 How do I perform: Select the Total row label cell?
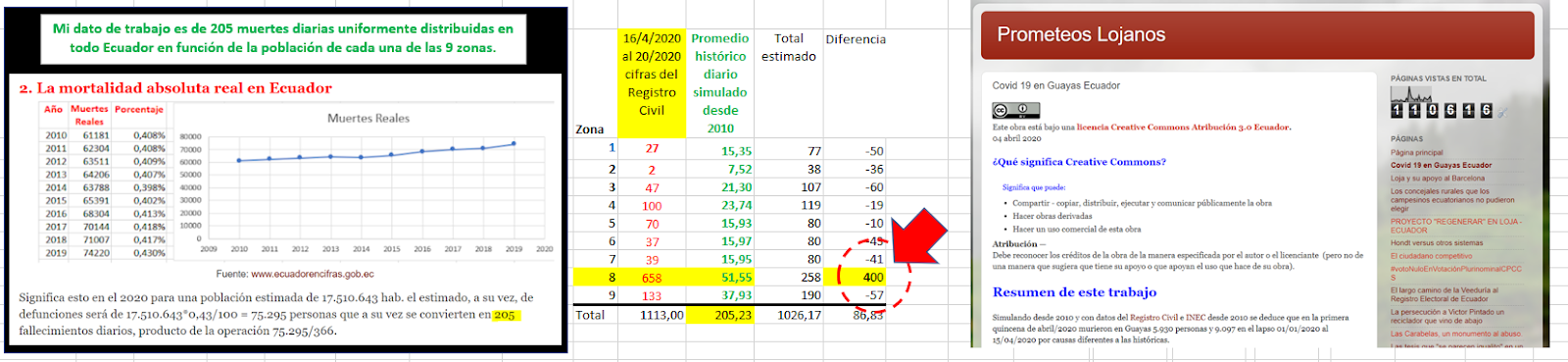pos(595,315)
